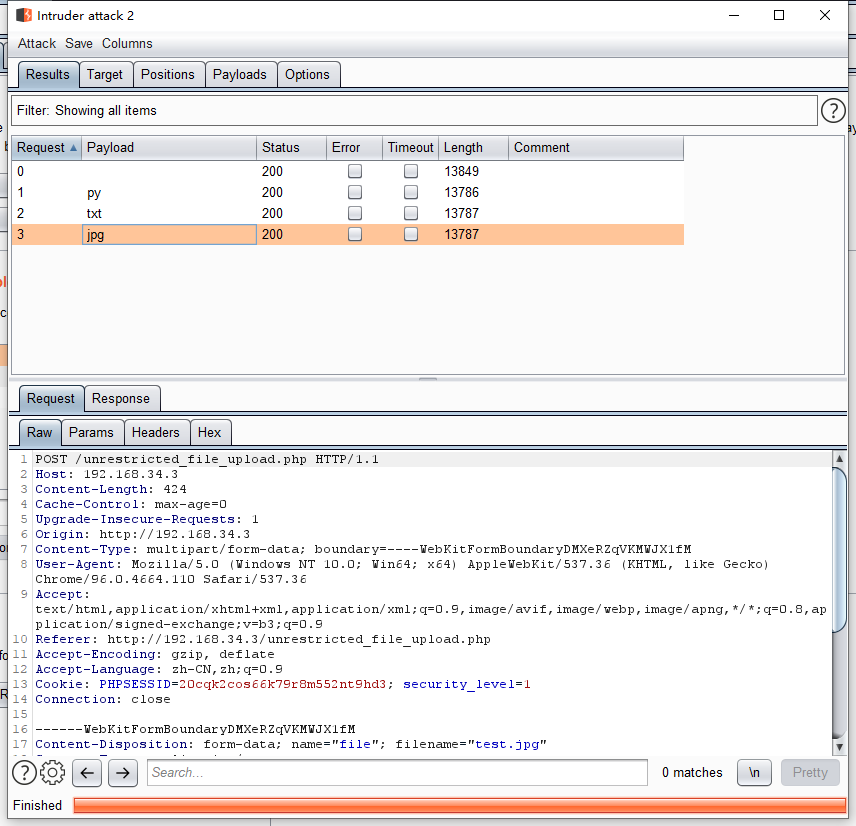
Task: Click the Pretty button
Action: tap(810, 772)
